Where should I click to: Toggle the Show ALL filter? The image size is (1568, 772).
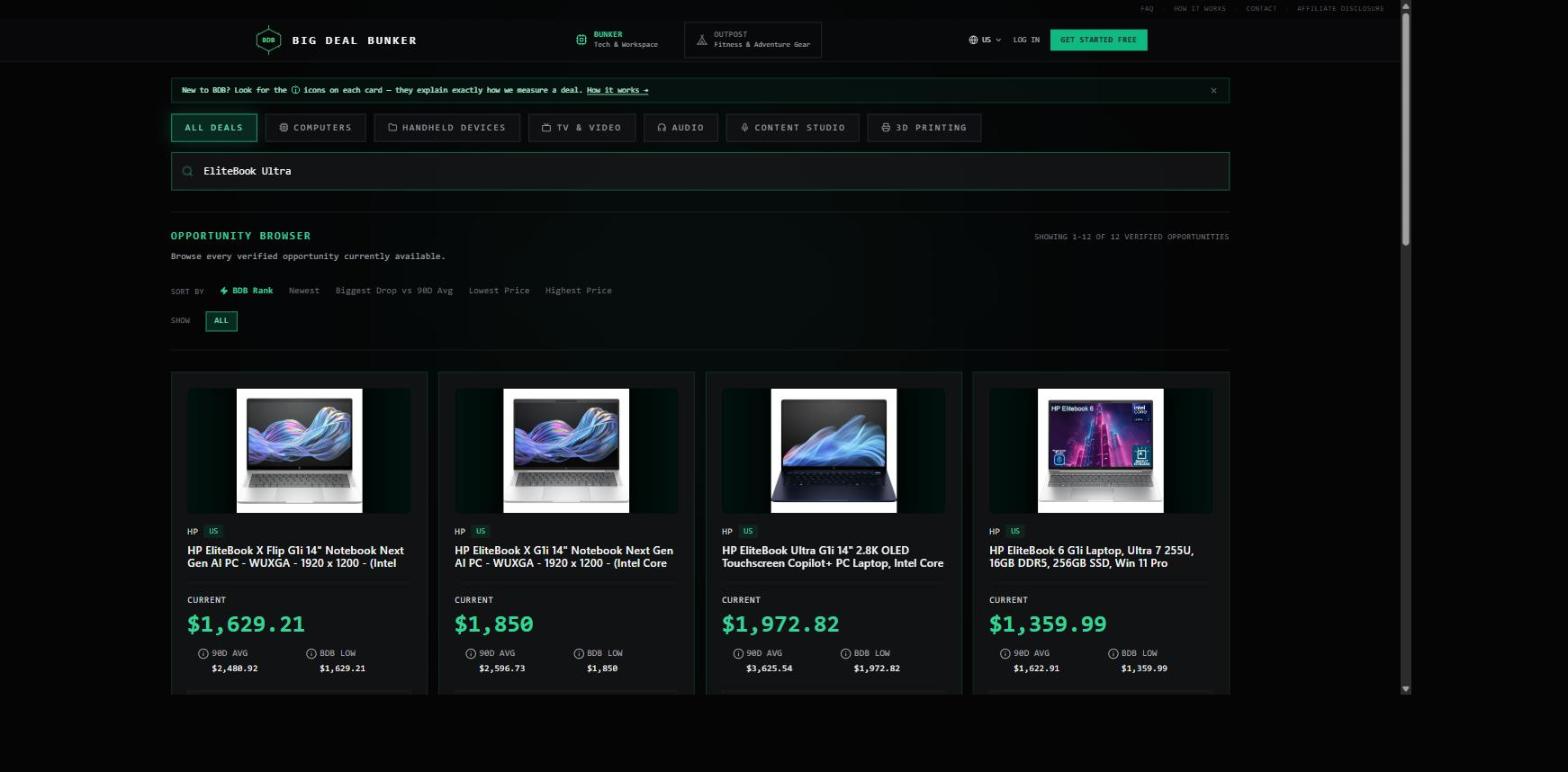(x=221, y=321)
